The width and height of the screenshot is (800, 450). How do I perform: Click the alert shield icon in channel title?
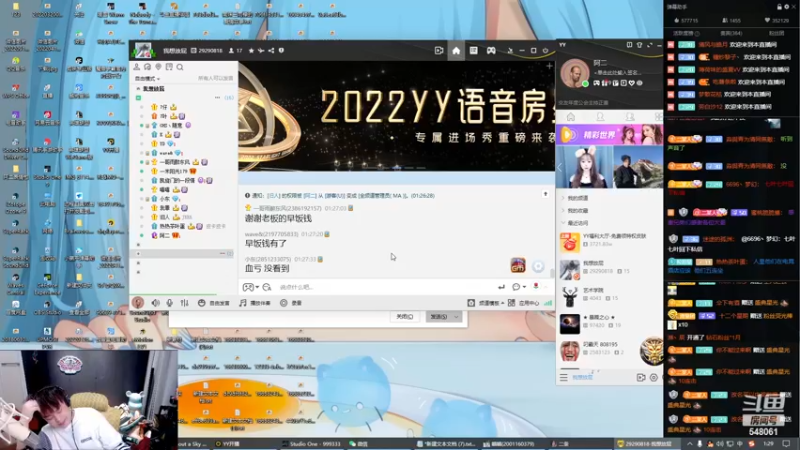(x=281, y=51)
